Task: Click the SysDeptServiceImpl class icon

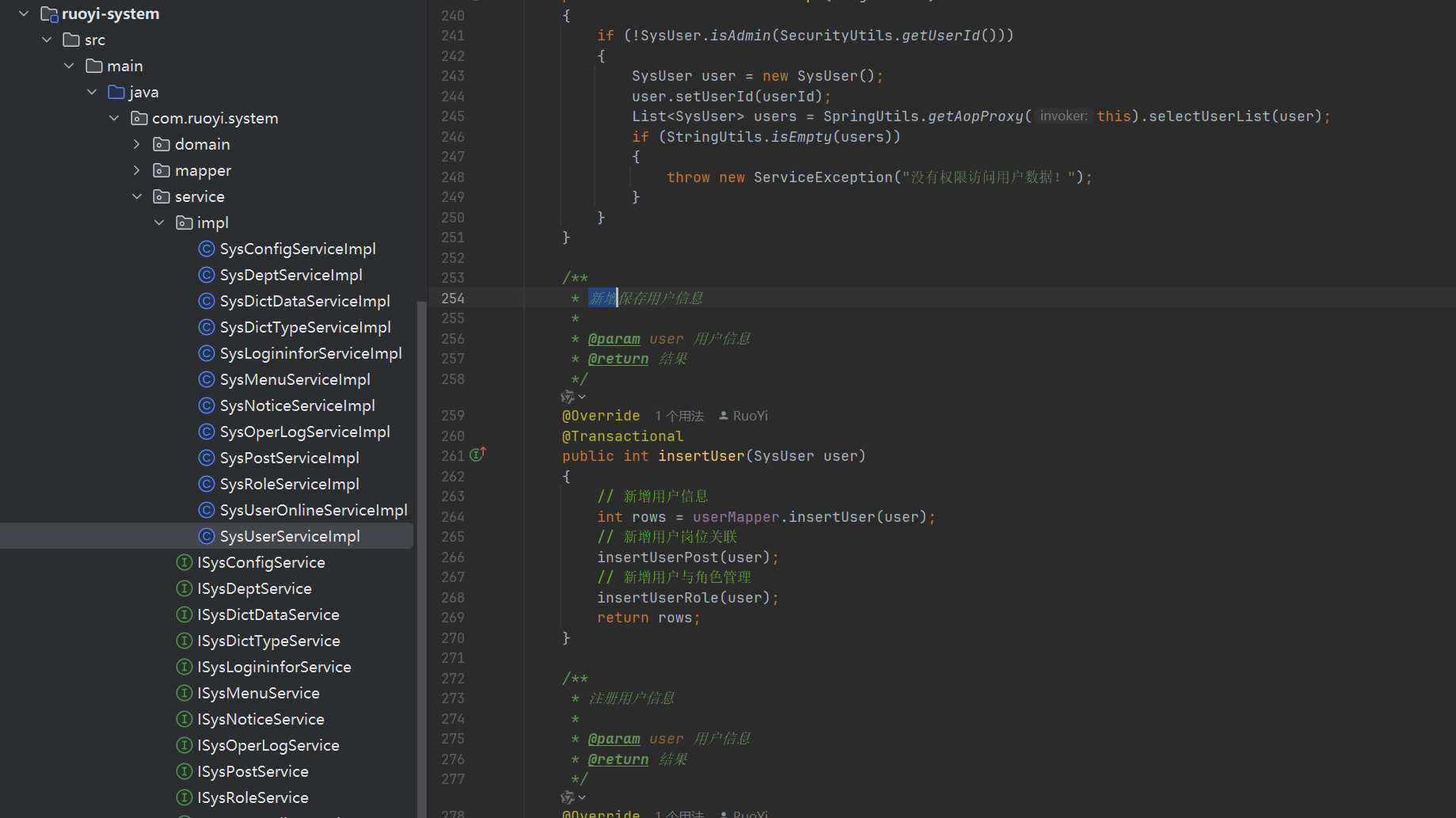Action: coord(207,275)
